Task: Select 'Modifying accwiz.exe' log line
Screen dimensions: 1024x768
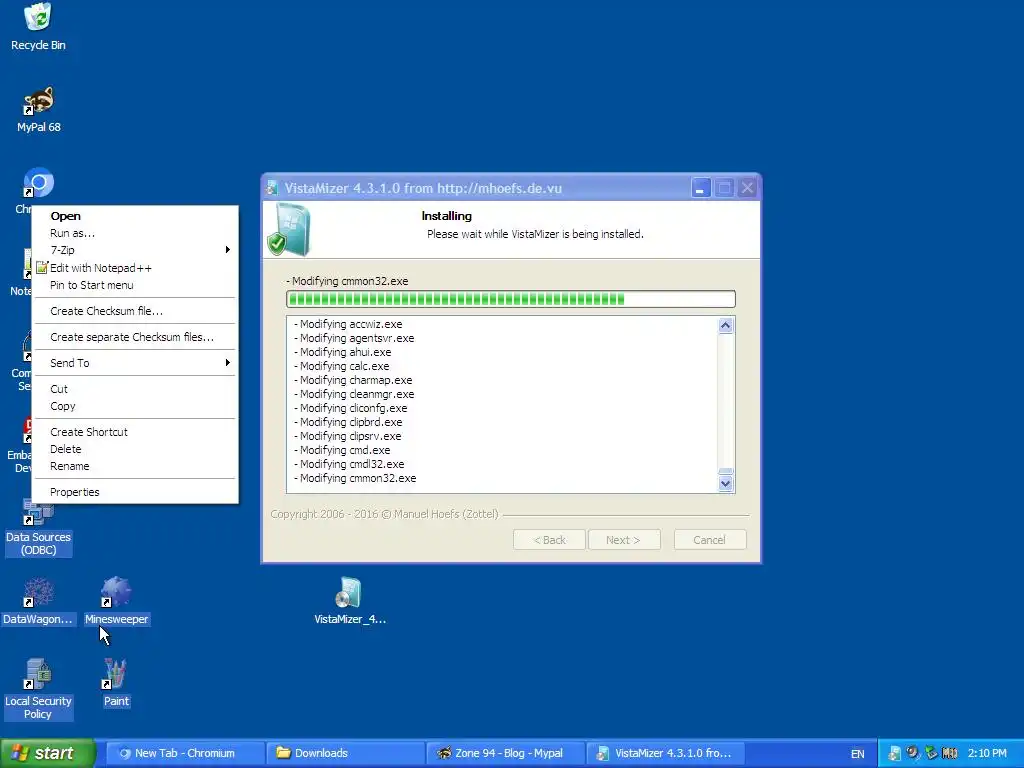Action: point(348,324)
